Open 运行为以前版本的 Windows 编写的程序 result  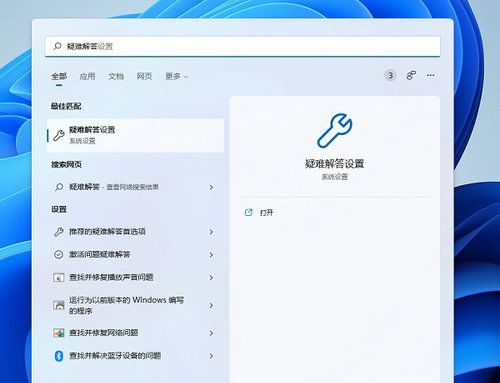(135, 305)
